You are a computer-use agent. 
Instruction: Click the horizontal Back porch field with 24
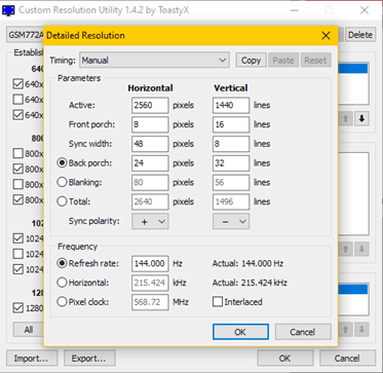[x=150, y=163]
